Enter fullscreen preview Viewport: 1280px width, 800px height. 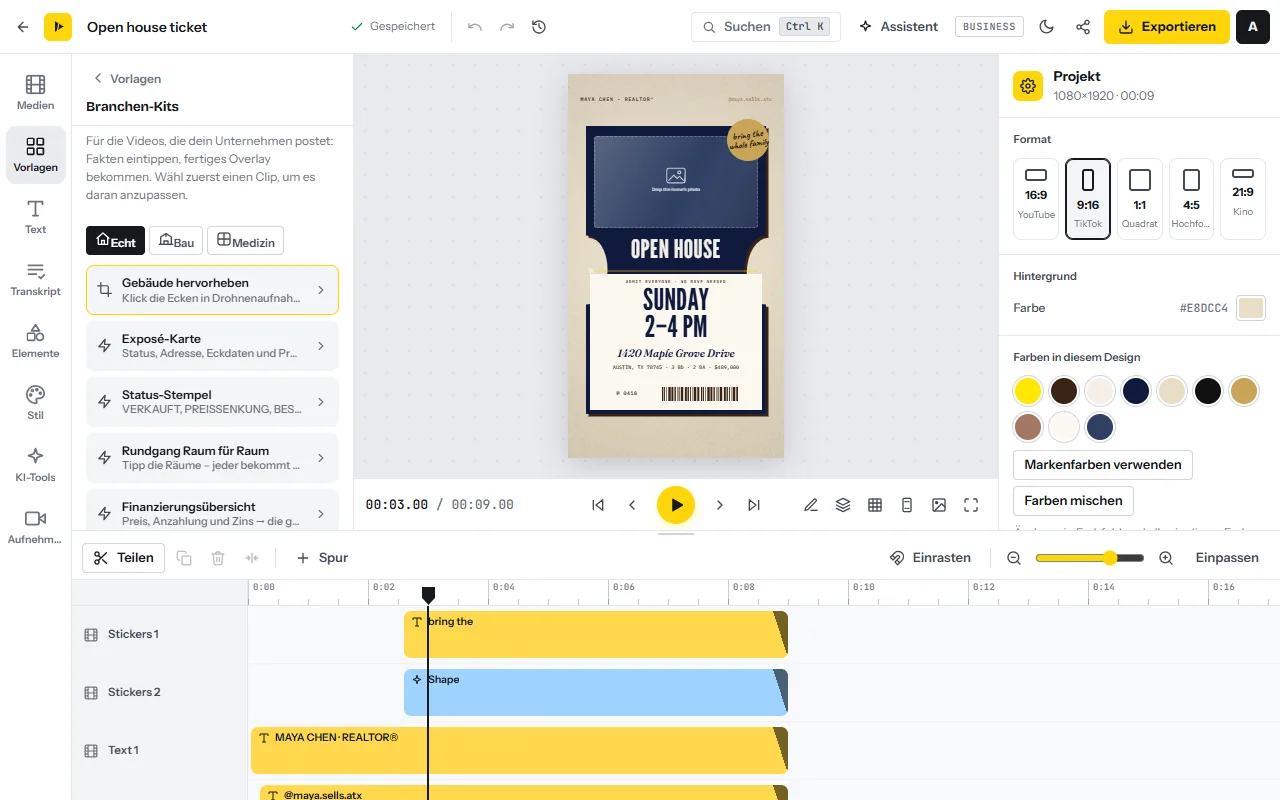pyautogui.click(x=971, y=505)
